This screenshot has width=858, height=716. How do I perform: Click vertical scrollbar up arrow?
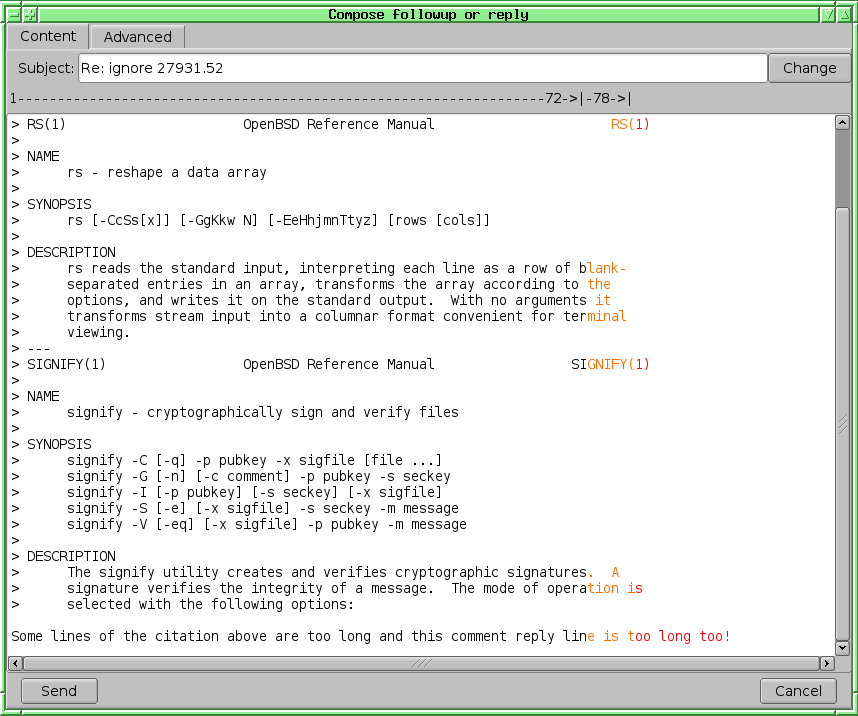tap(842, 123)
